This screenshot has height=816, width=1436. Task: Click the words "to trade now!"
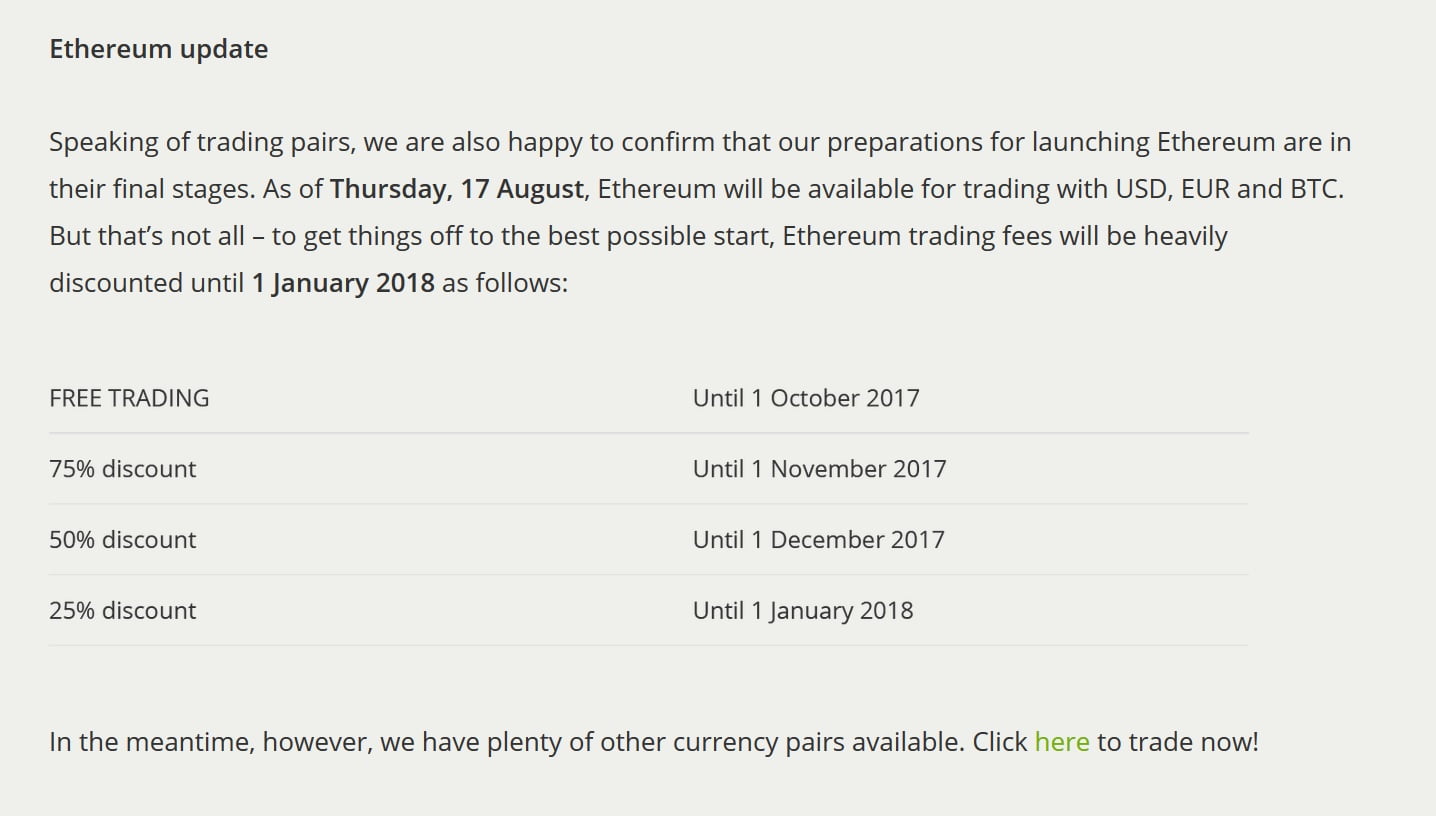[1178, 742]
